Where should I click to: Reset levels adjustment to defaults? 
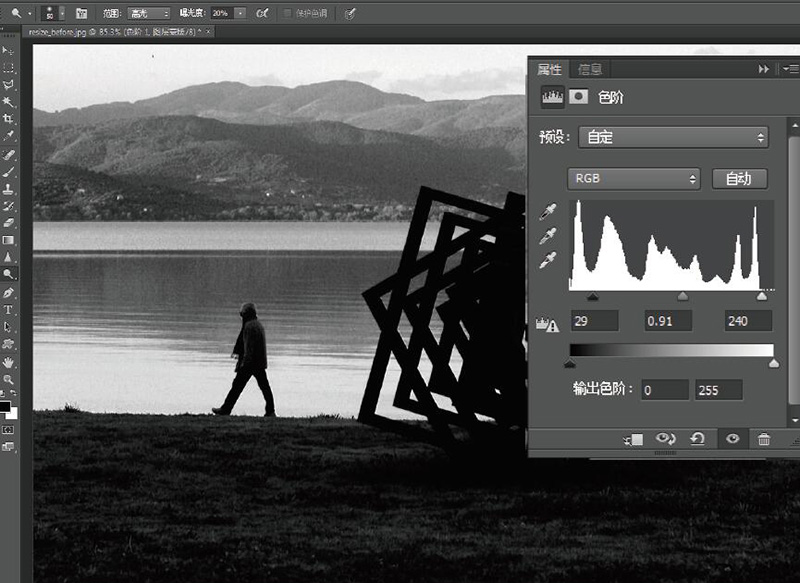point(698,439)
